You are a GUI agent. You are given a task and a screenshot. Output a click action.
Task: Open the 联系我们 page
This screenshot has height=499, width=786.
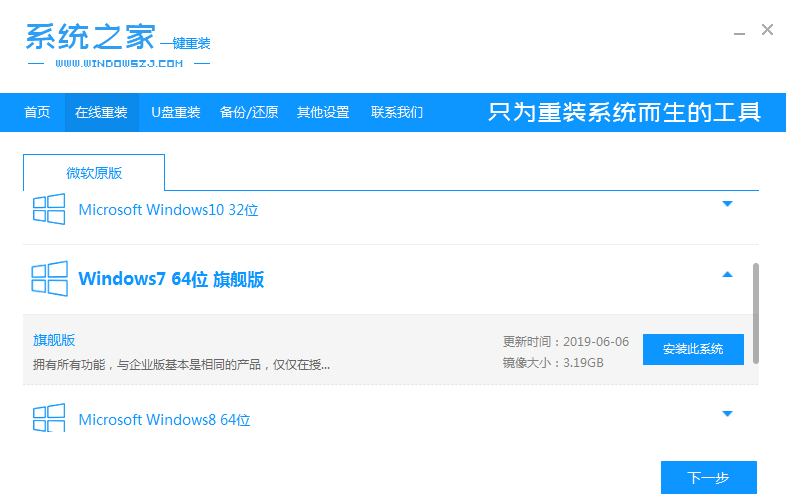pos(397,112)
